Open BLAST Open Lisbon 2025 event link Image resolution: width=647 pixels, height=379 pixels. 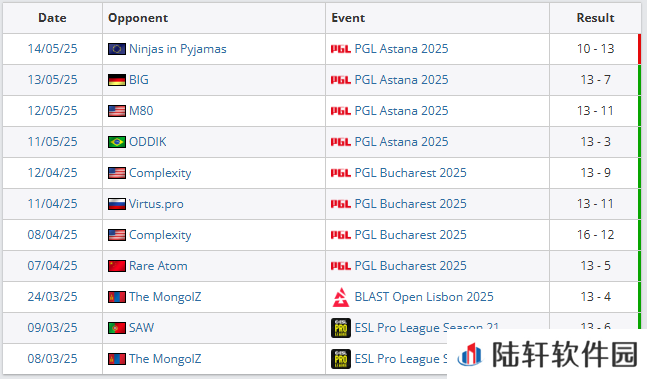(424, 297)
